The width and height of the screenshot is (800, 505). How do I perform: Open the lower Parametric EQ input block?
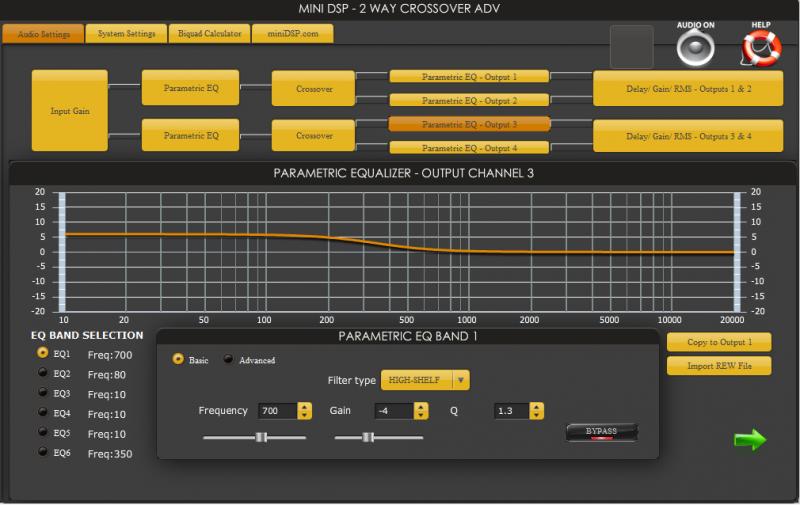(190, 135)
